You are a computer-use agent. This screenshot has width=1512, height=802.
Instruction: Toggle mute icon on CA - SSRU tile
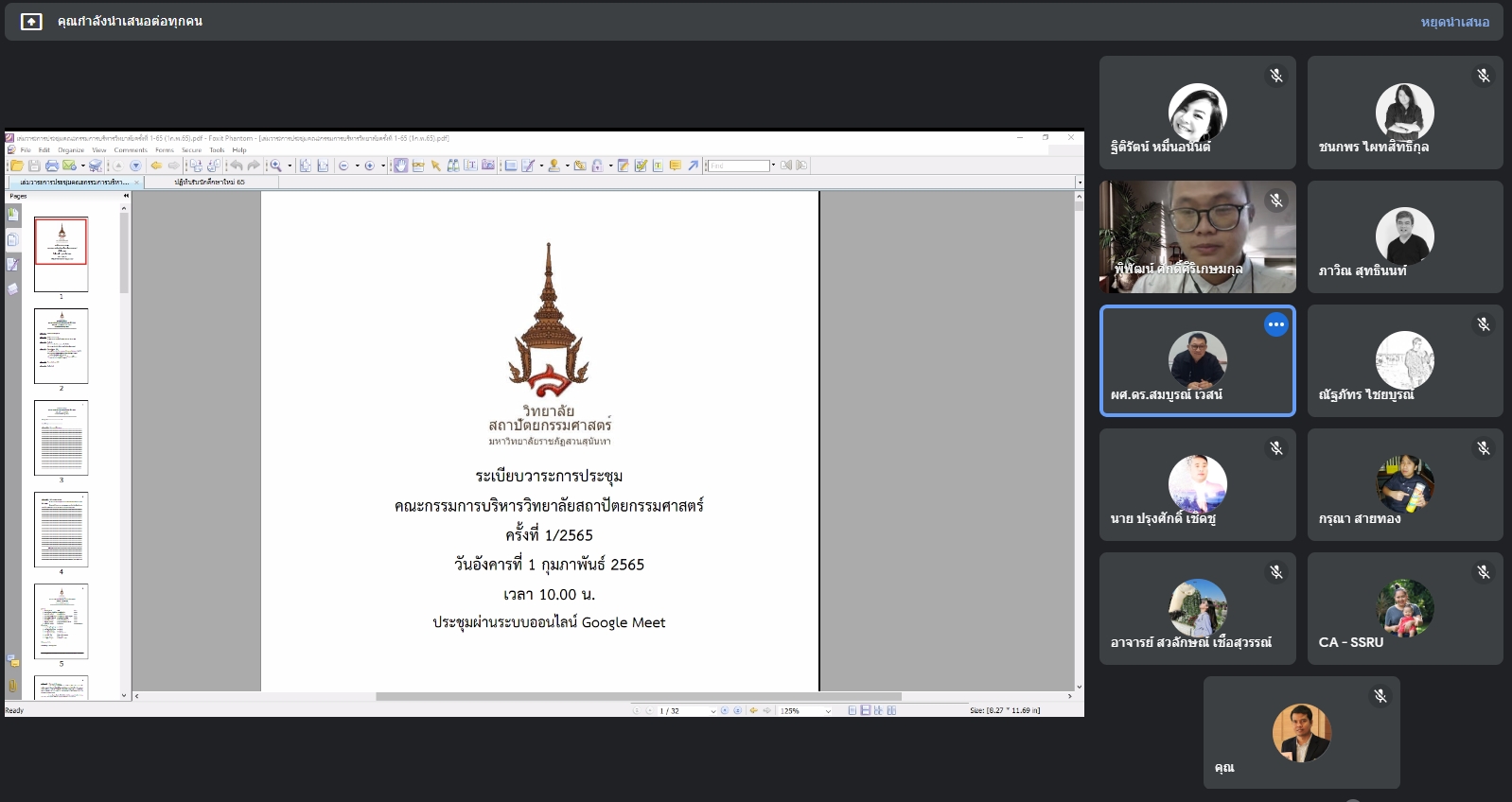pos(1483,572)
